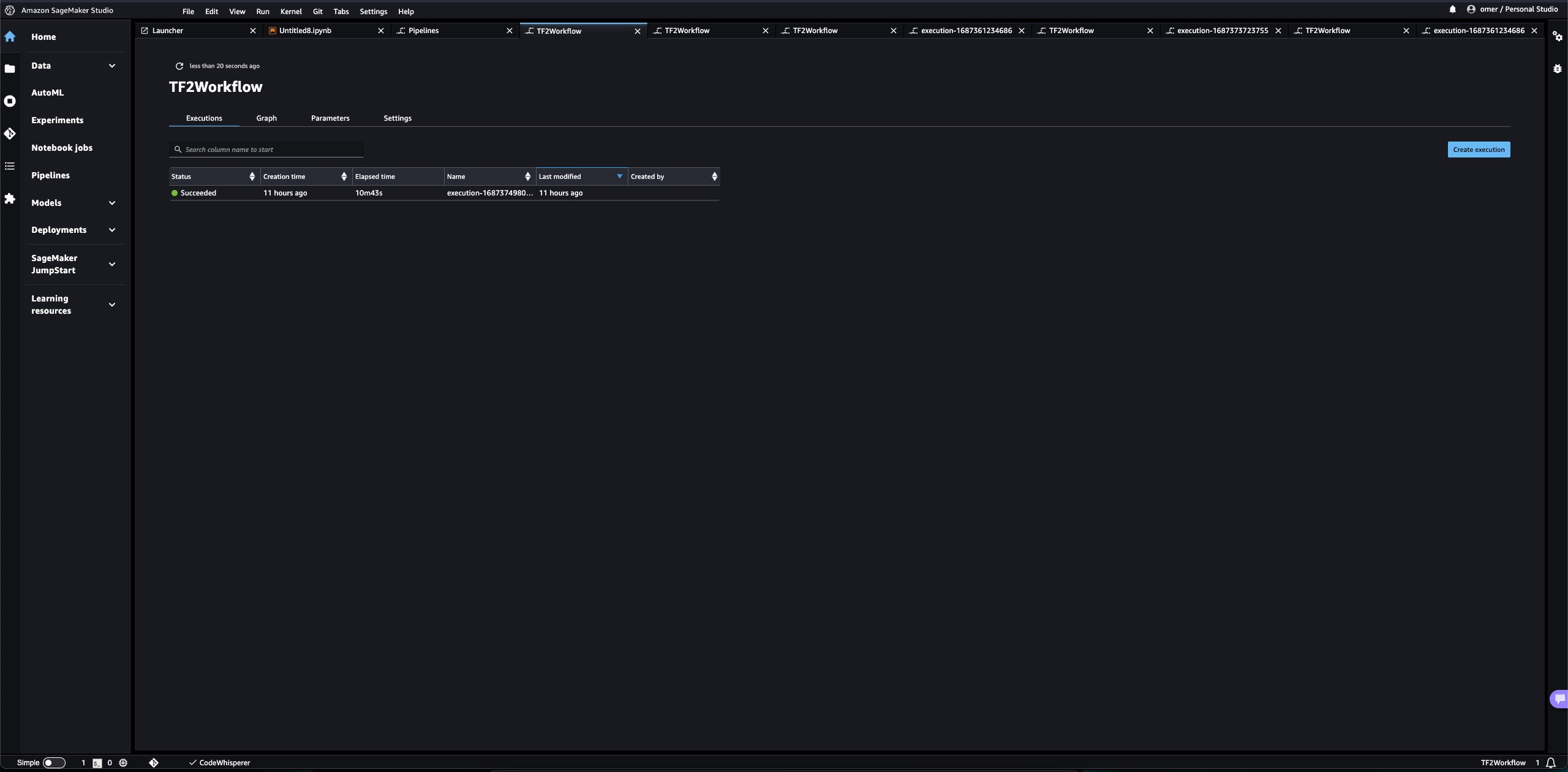Image resolution: width=1568 pixels, height=772 pixels.
Task: Sort by the Name column arrows
Action: (x=527, y=176)
